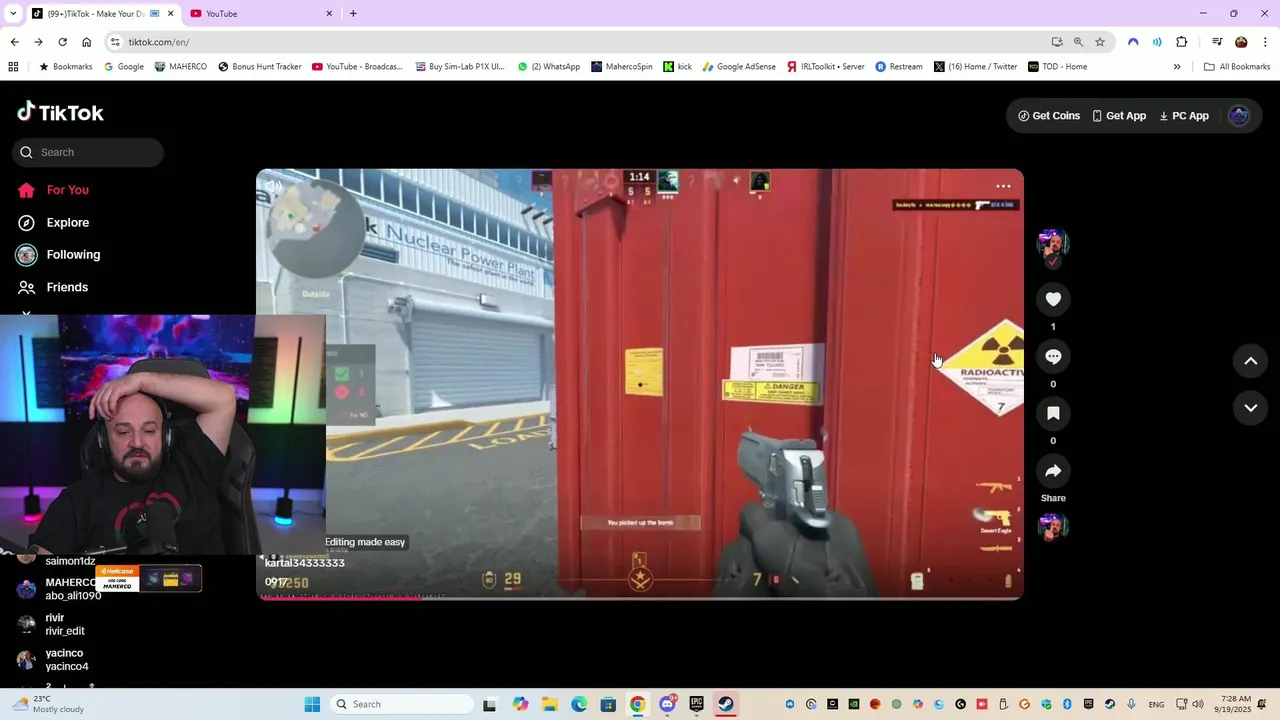
Task: Open Microsoft Edge from the taskbar
Action: click(x=579, y=704)
